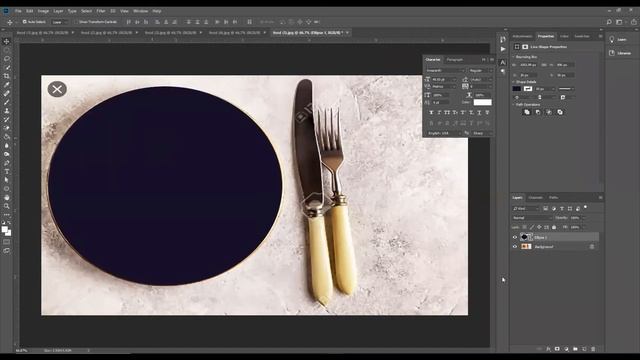
Task: Switch to the Paragraph tab
Action: coord(454,60)
